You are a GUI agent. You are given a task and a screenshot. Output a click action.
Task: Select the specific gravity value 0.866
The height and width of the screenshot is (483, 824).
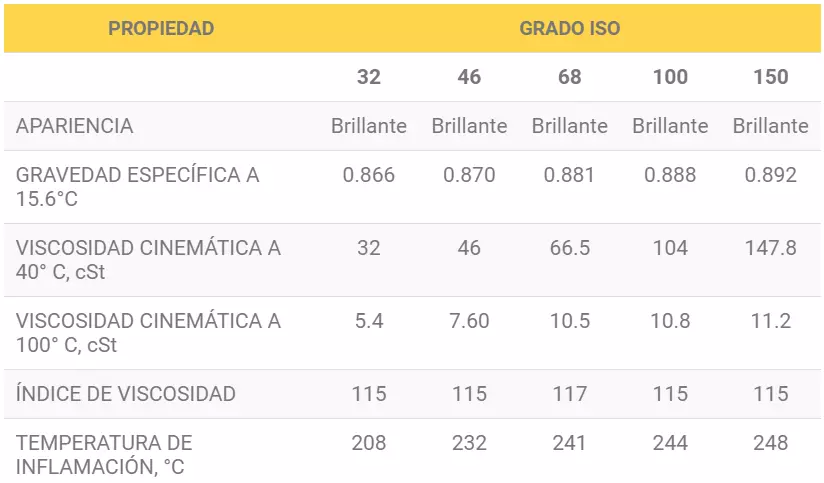click(369, 175)
